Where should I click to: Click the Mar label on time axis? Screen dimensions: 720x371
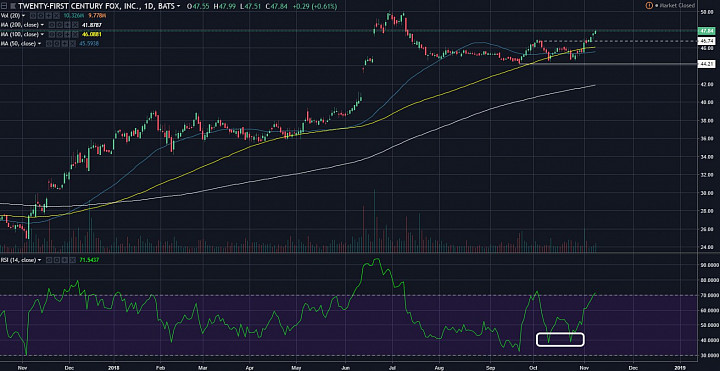point(204,368)
